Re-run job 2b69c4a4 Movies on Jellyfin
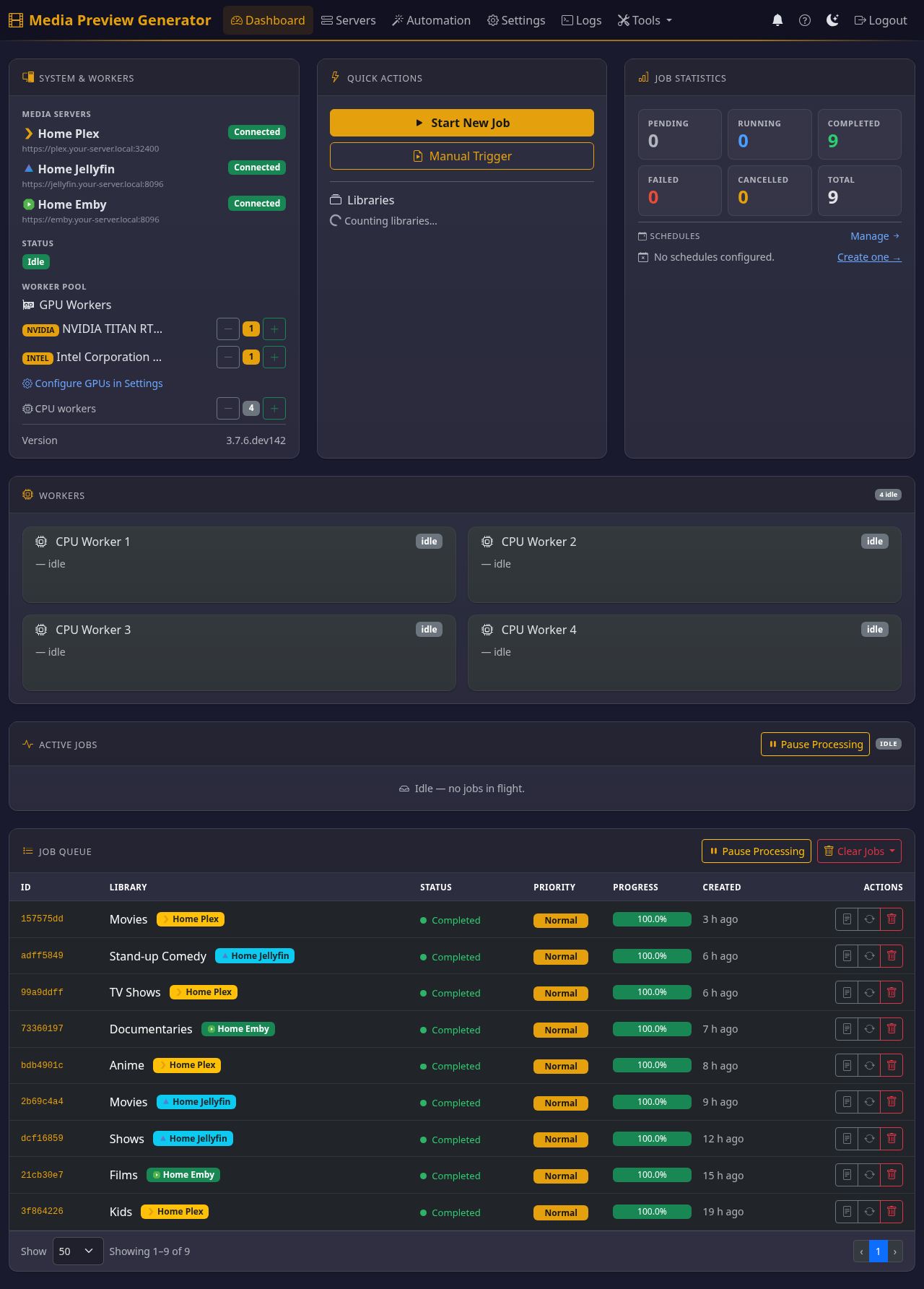 [x=869, y=1102]
